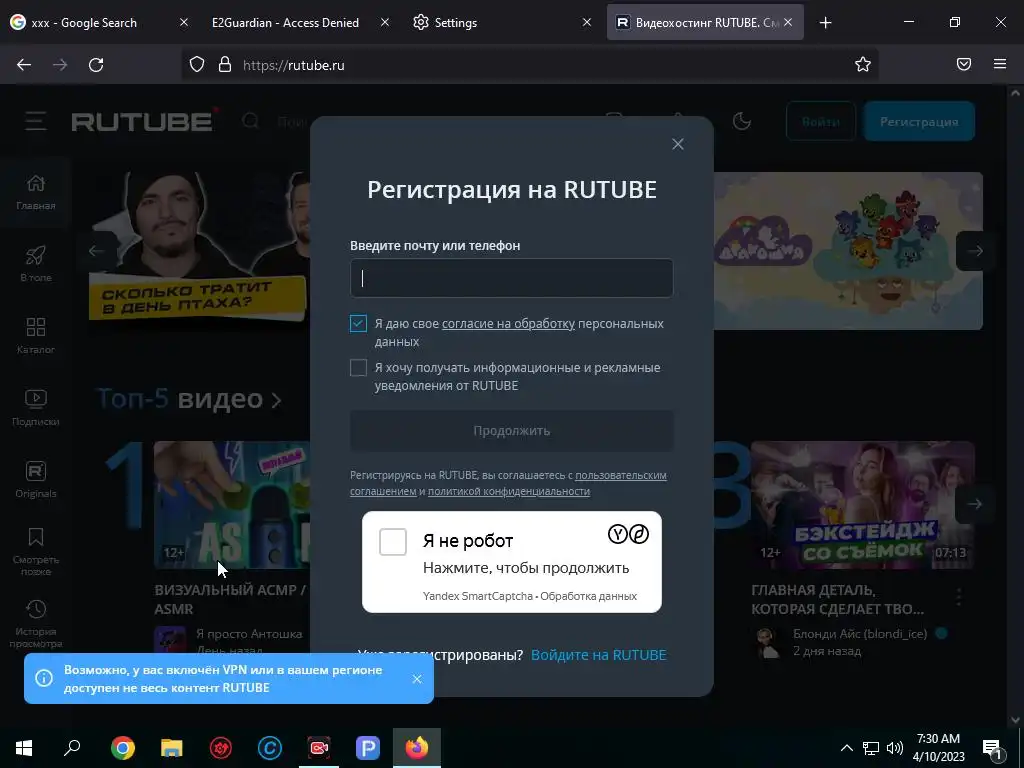1024x768 pixels.
Task: Uncheck the personal data consent checkbox
Action: (x=359, y=323)
